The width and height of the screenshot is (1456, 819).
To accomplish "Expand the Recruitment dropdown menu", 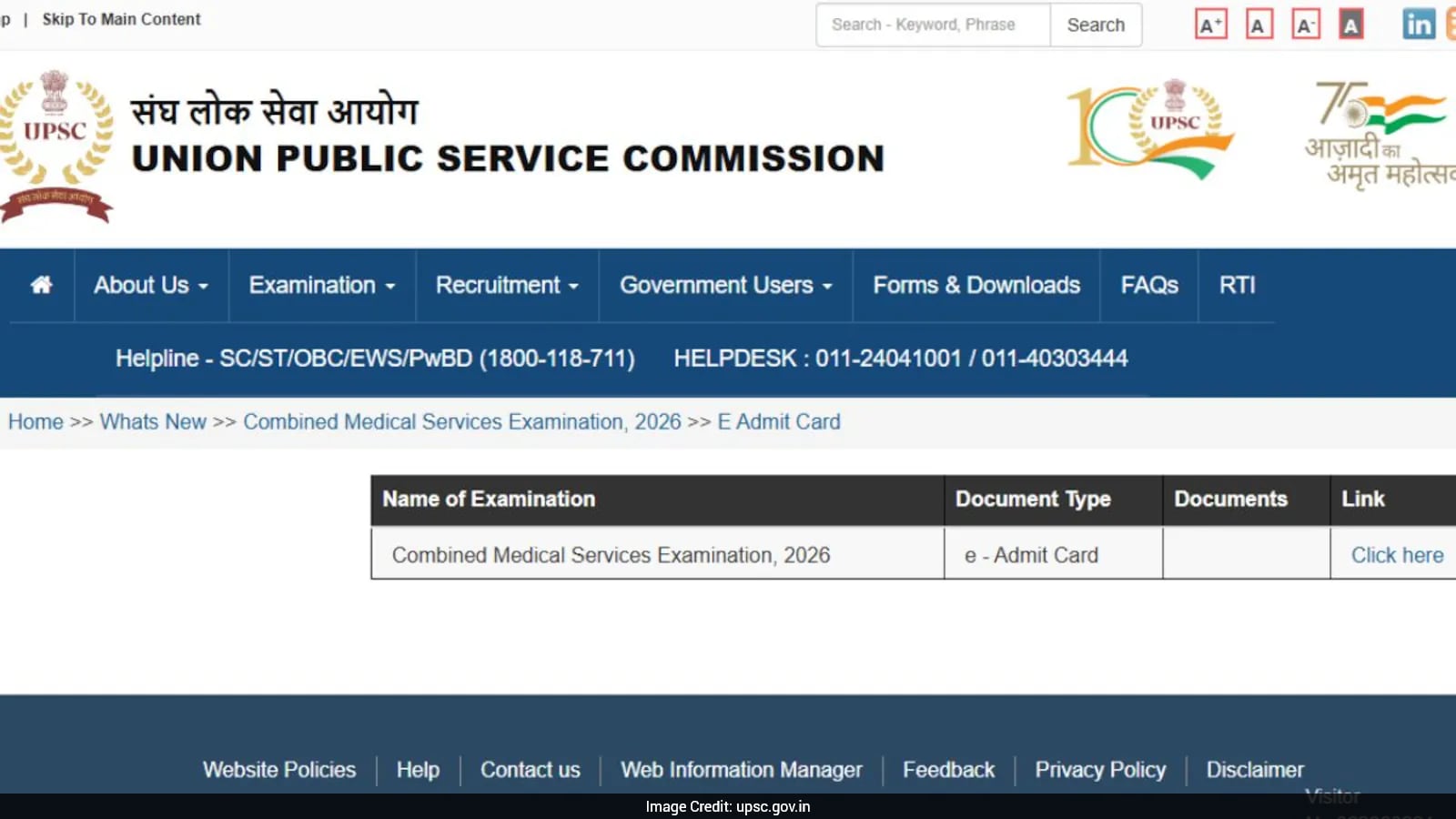I will [x=507, y=285].
